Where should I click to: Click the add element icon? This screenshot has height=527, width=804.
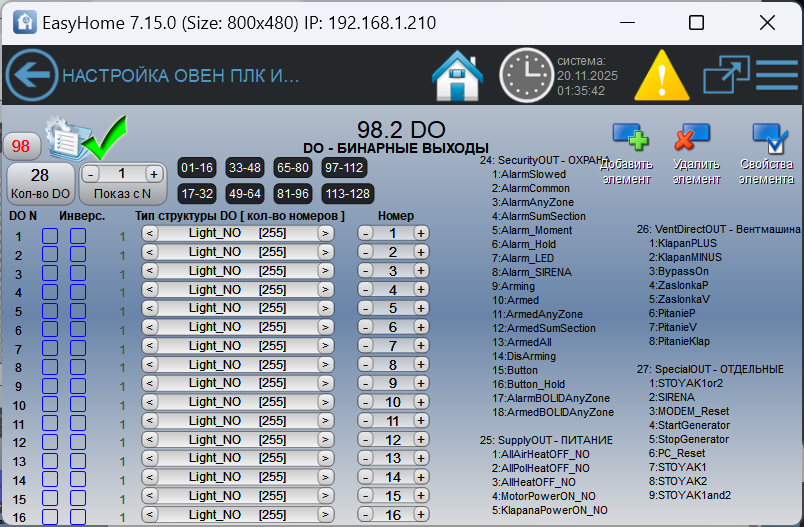pyautogui.click(x=631, y=140)
